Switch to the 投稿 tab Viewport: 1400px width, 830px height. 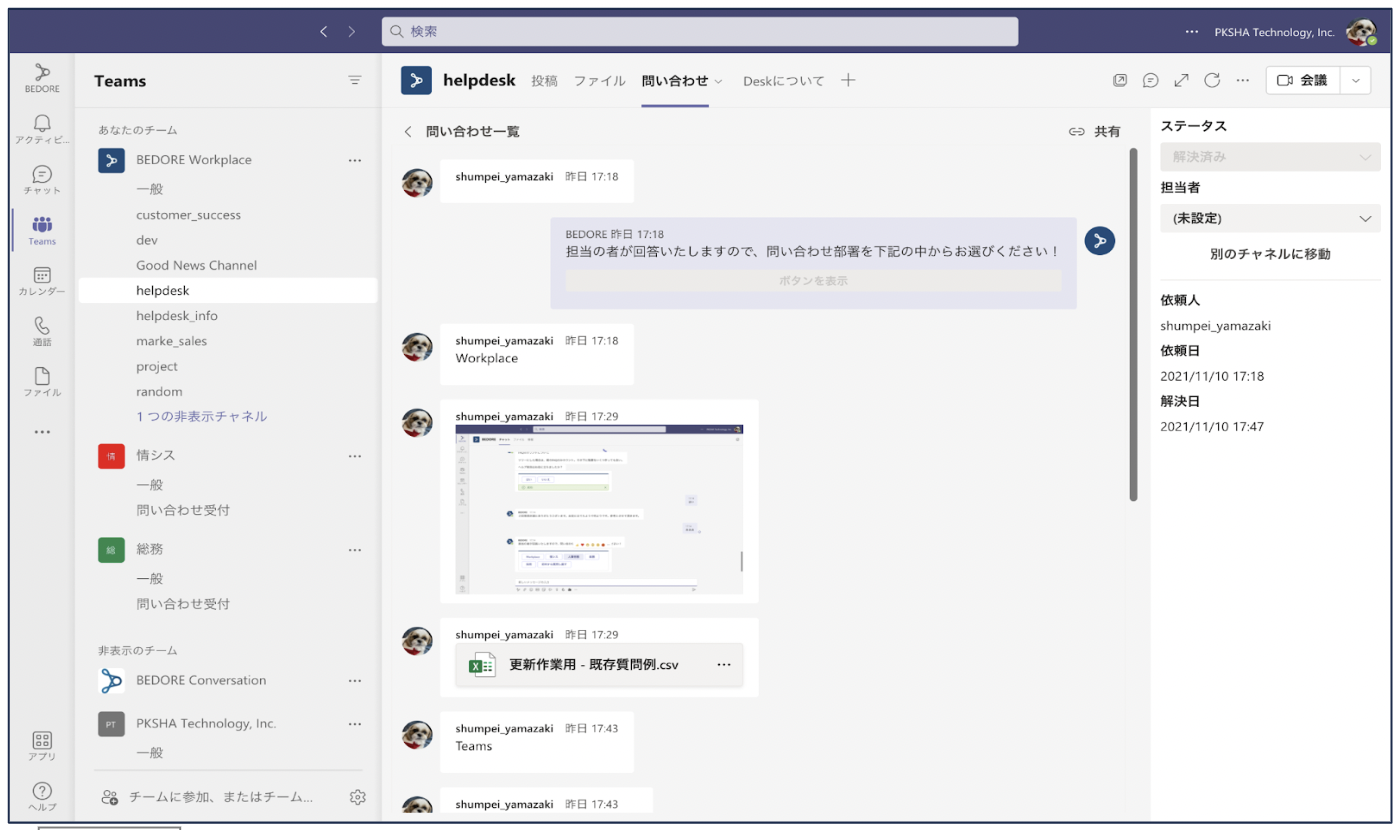(x=545, y=81)
